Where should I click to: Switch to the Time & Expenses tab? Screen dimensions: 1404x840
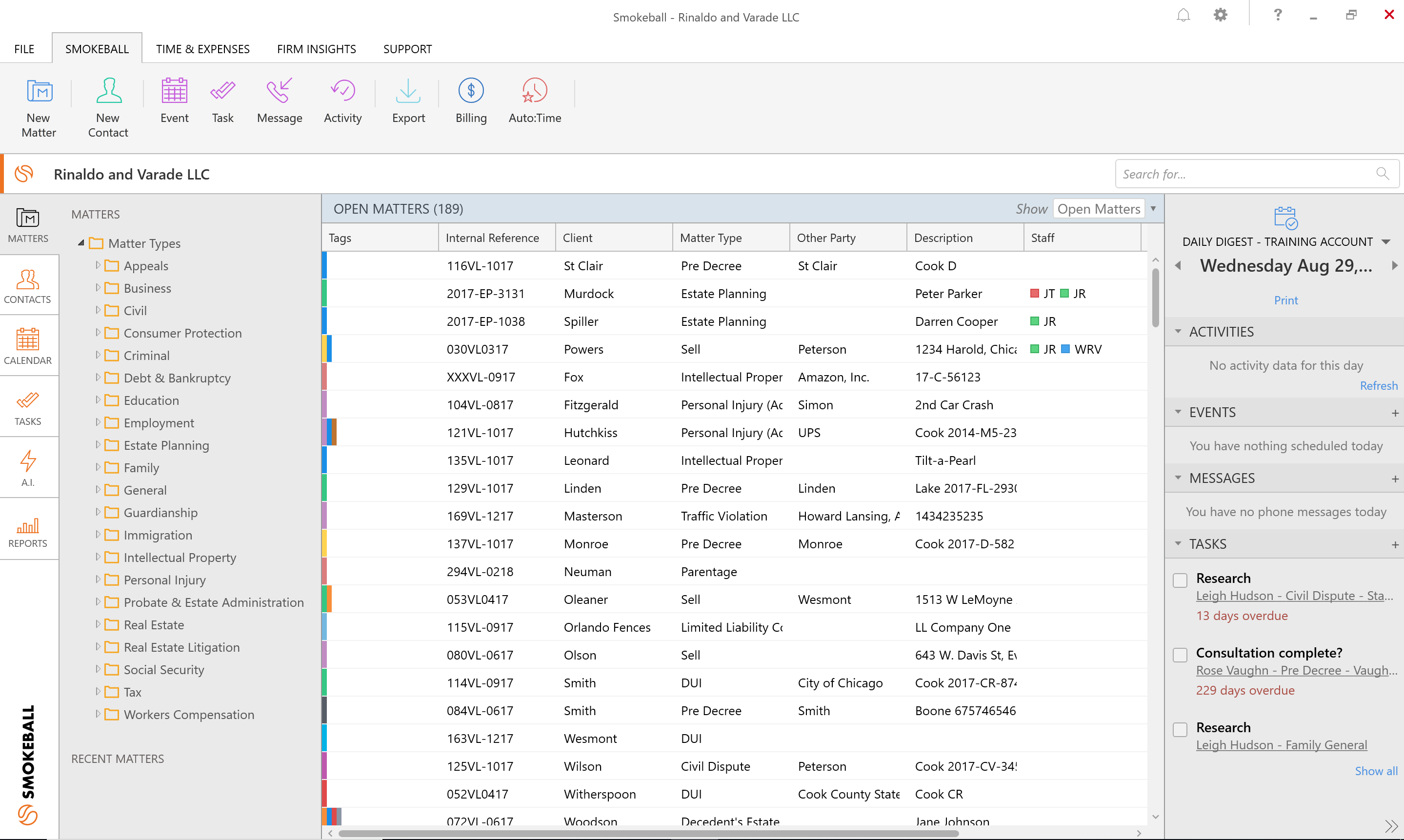202,49
